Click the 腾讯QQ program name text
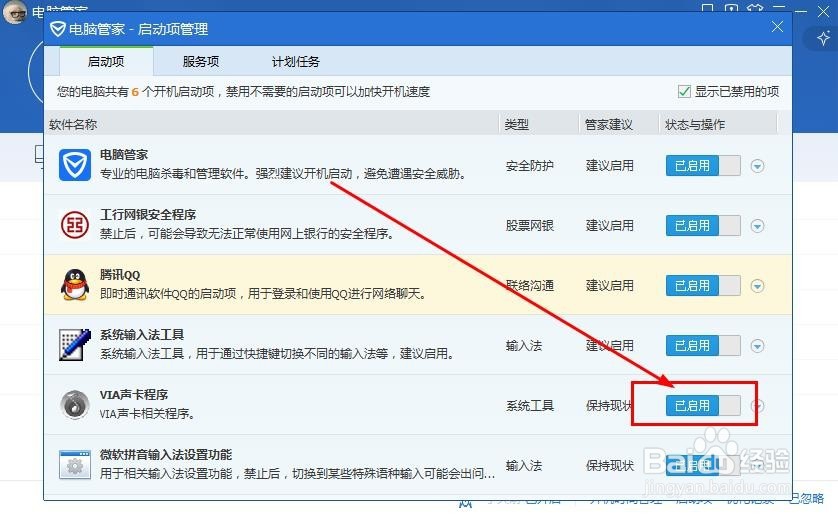Image resolution: width=838 pixels, height=516 pixels. pos(120,275)
